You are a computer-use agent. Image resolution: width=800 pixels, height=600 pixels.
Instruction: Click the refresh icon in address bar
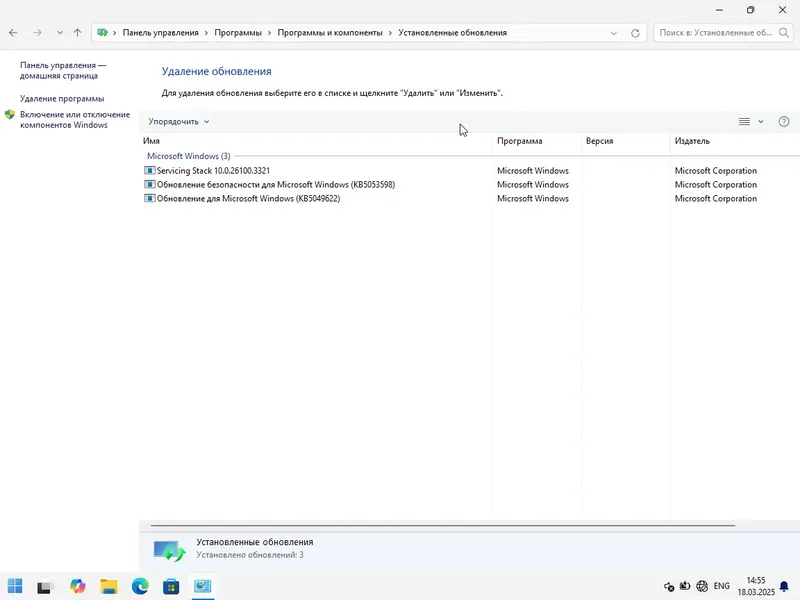pyautogui.click(x=636, y=32)
